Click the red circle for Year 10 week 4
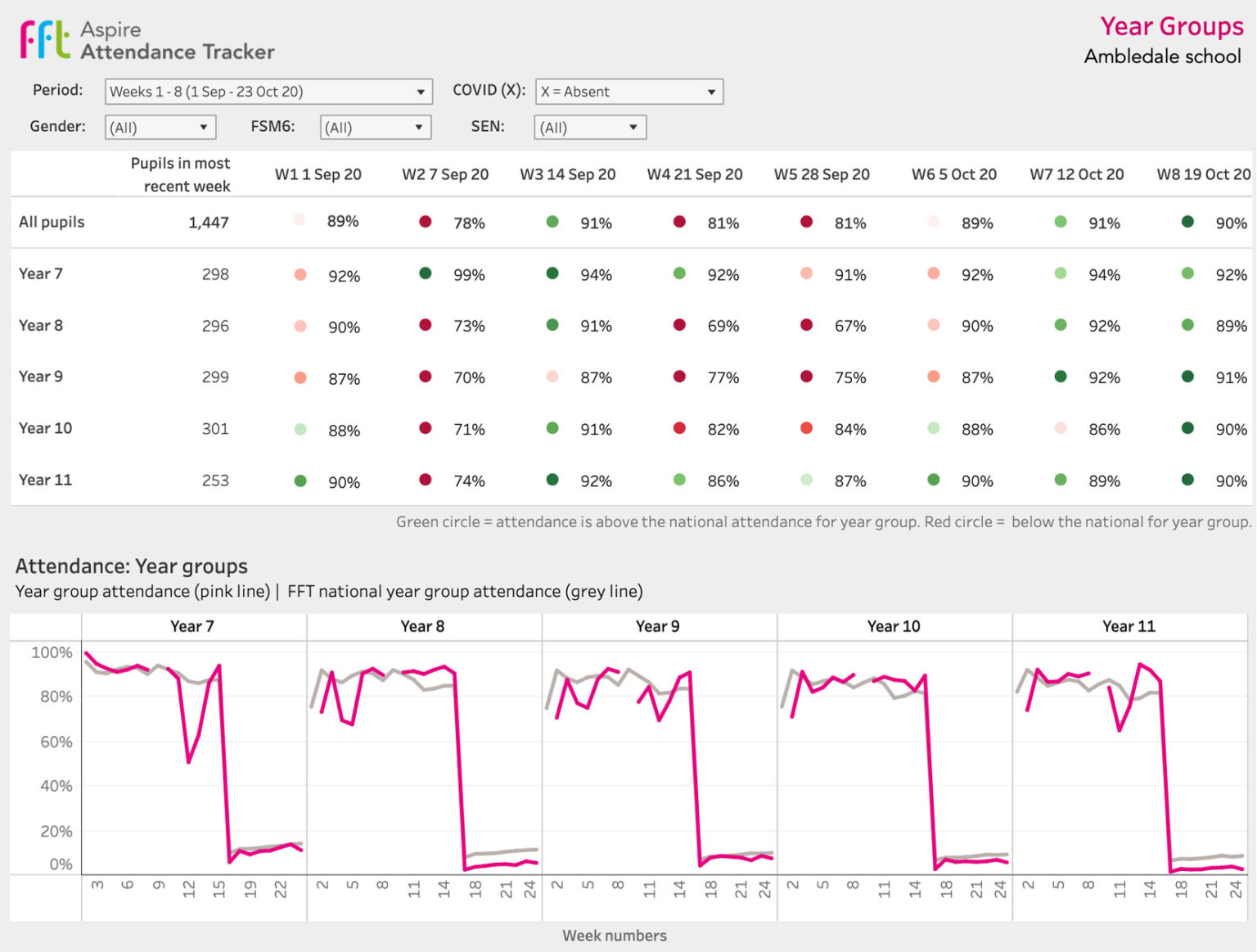The image size is (1257, 952). (x=679, y=428)
